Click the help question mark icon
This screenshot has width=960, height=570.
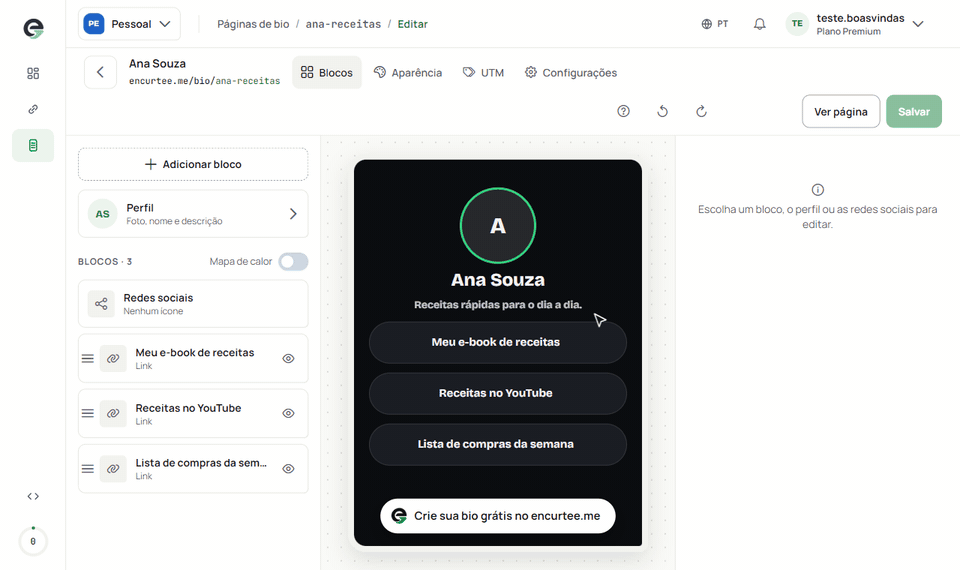(x=623, y=111)
